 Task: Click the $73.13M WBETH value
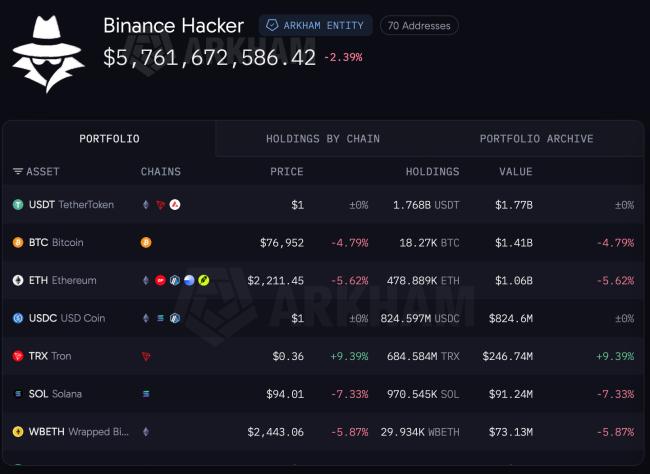point(511,432)
